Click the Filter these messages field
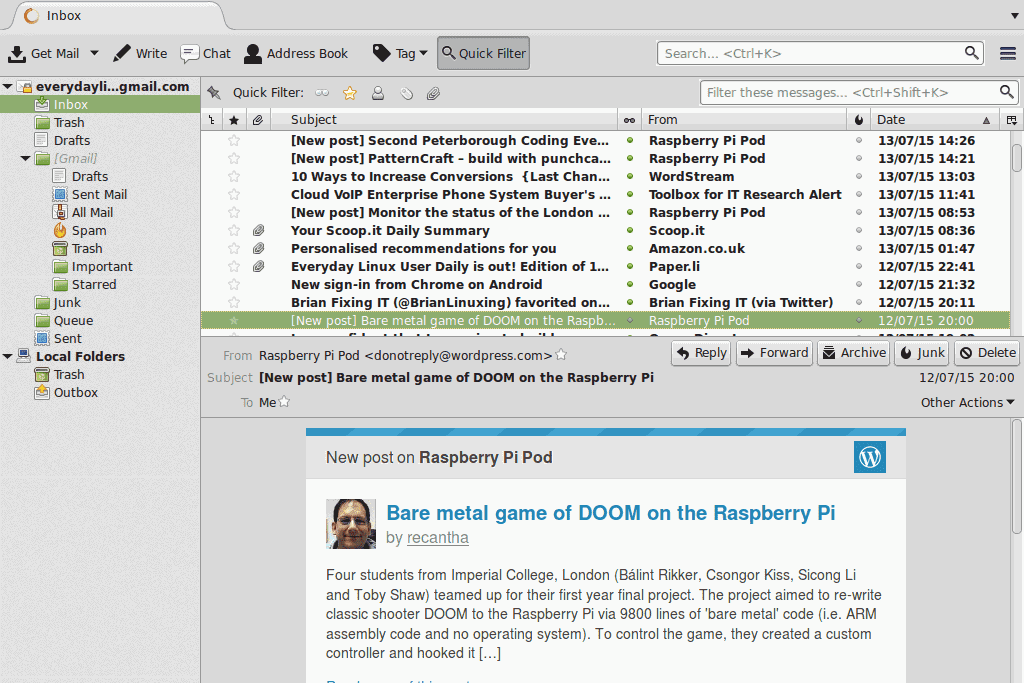1024x683 pixels. 859,93
